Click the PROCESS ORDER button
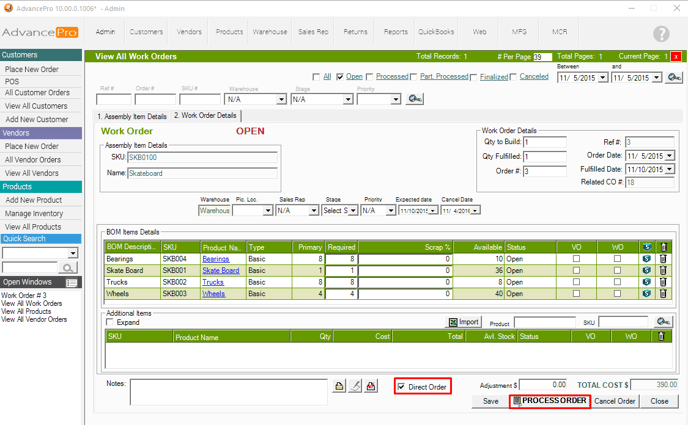 pyautogui.click(x=549, y=401)
